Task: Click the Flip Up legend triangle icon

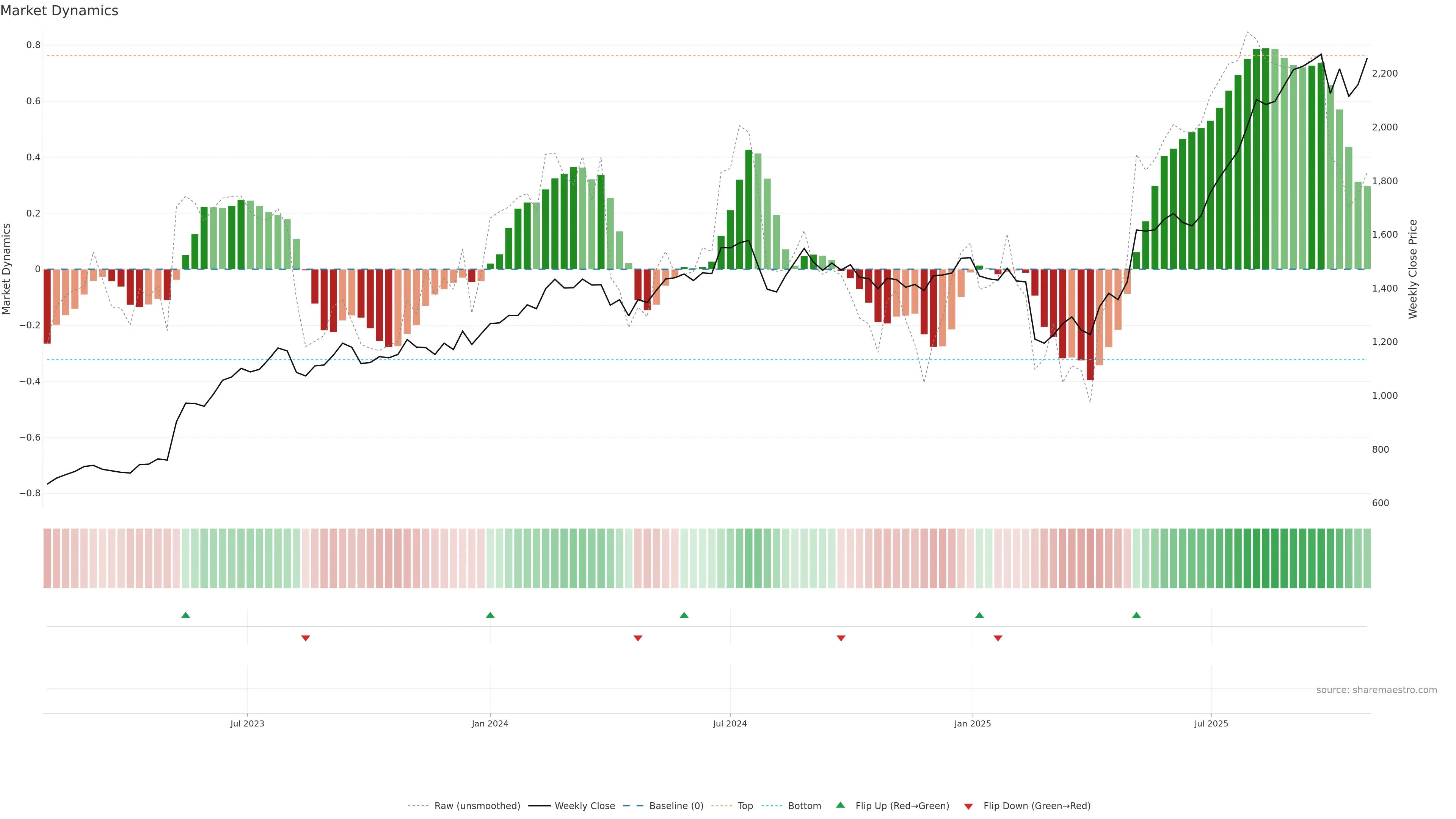Action: [841, 805]
